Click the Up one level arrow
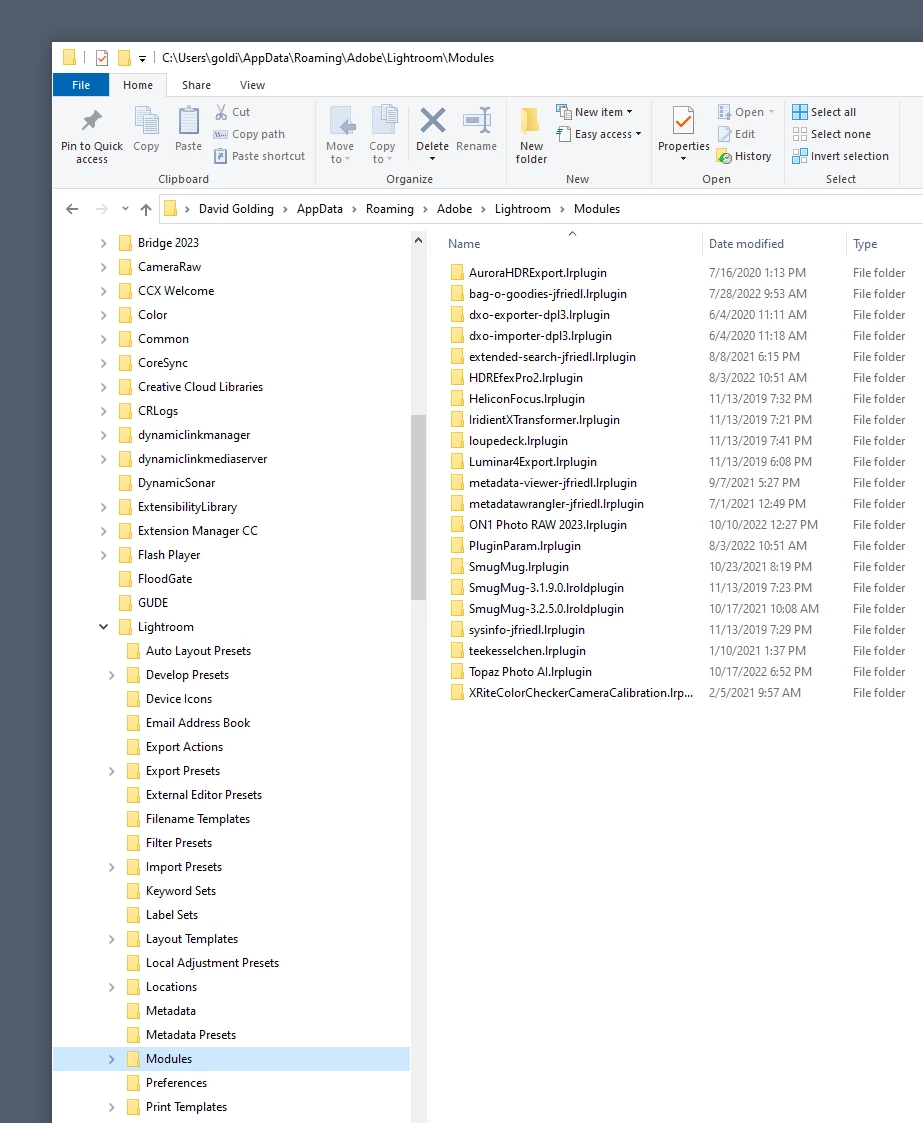The image size is (923, 1123). (x=146, y=209)
